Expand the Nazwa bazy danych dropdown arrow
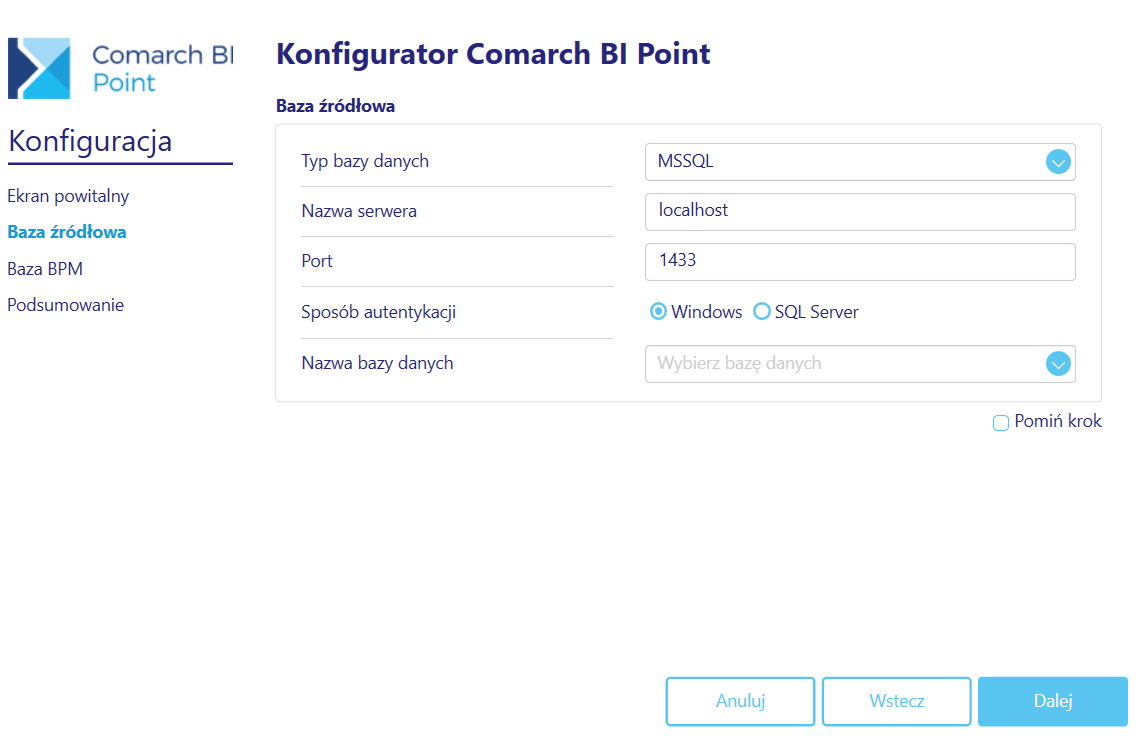 [x=1058, y=364]
